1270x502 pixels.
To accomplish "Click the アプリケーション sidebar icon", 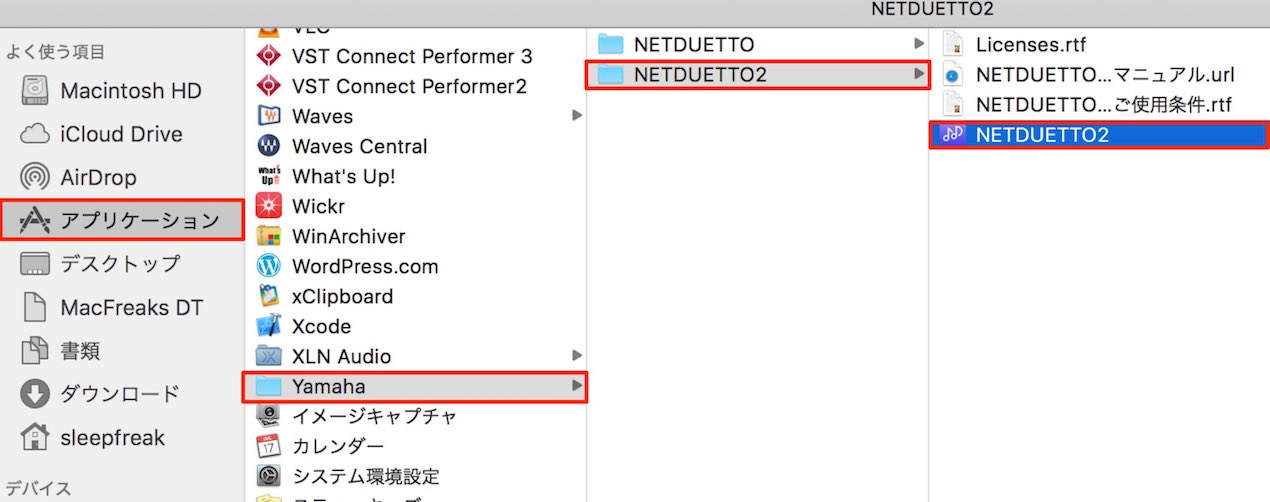I will click(x=35, y=221).
